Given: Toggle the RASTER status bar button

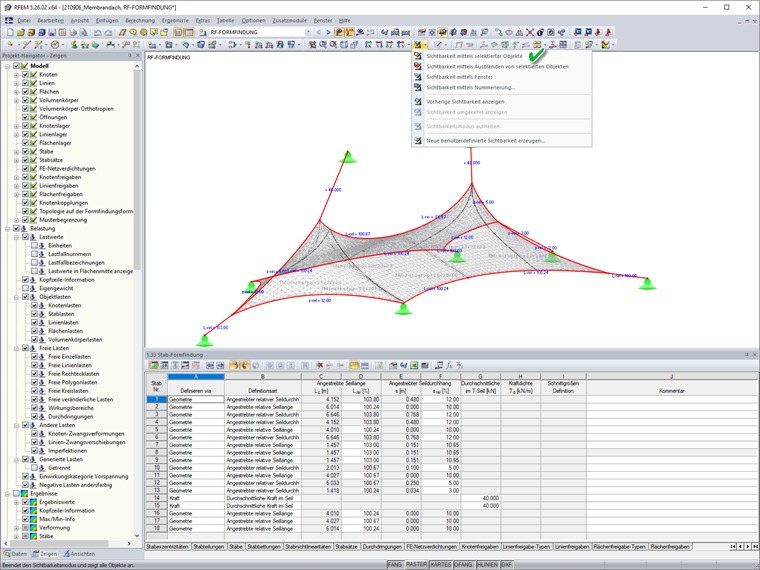Looking at the screenshot, I should (416, 565).
